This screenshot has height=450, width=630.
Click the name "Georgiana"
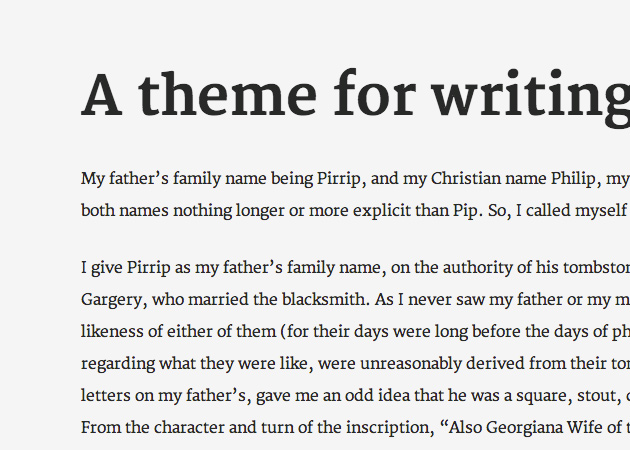click(x=519, y=427)
